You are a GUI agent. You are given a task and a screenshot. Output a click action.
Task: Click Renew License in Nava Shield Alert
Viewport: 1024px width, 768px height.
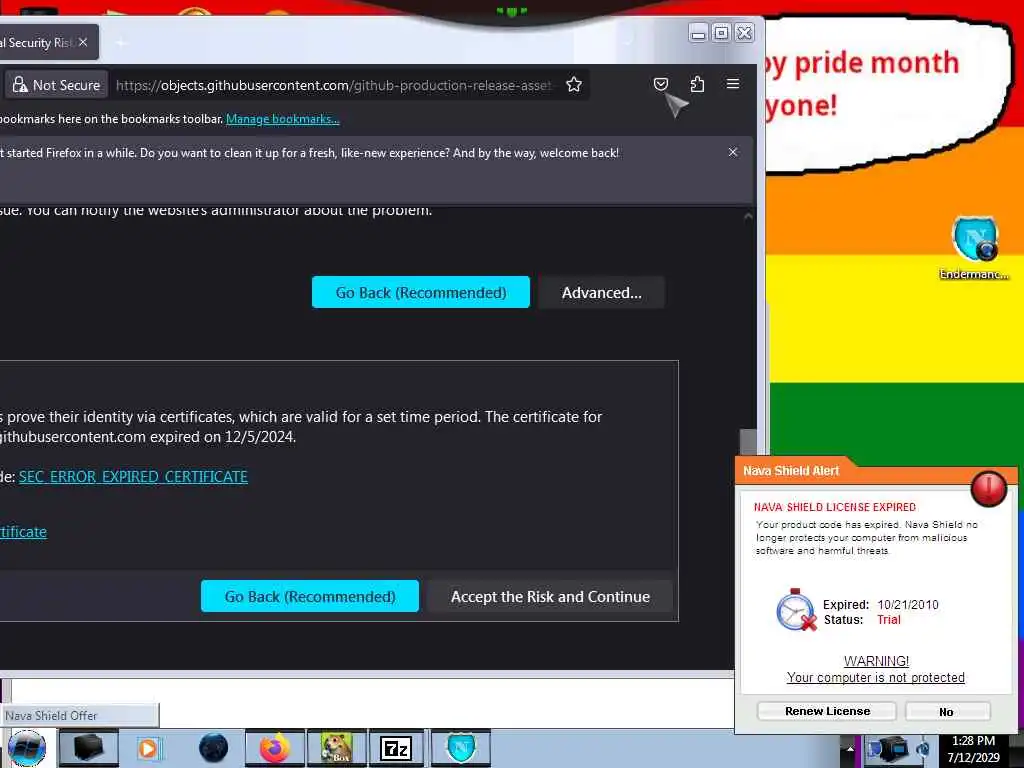[x=827, y=711]
